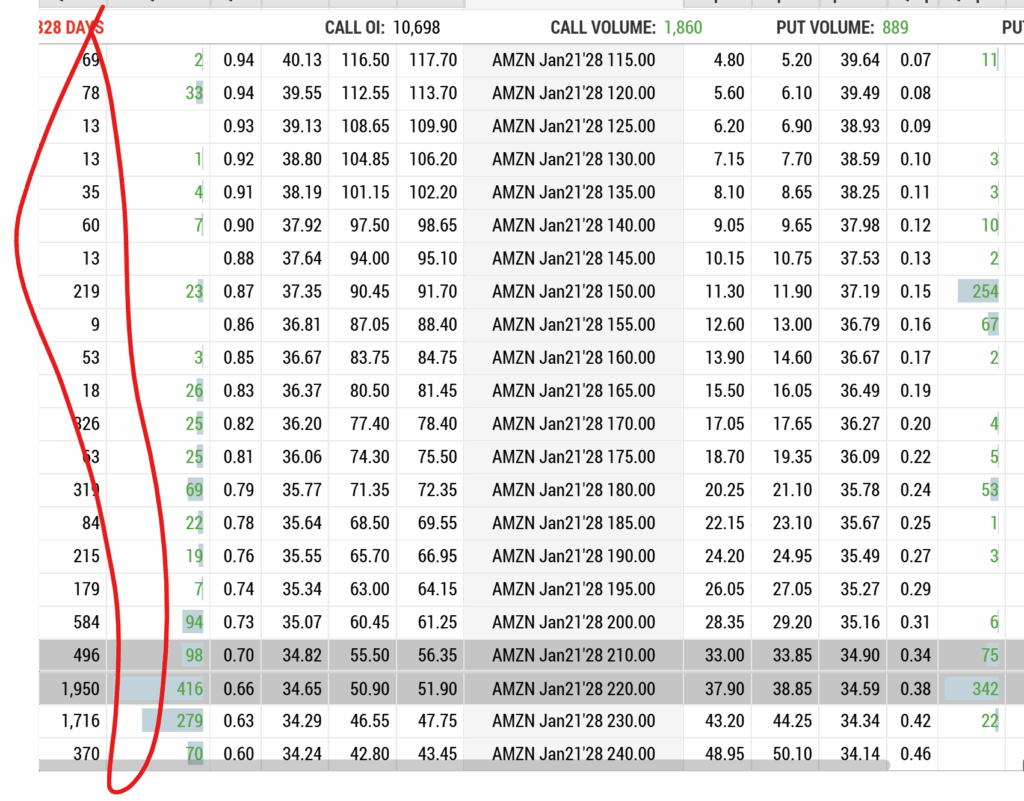Click put volume 254 in the 150.00 row
The width and height of the screenshot is (1024, 801).
(985, 292)
